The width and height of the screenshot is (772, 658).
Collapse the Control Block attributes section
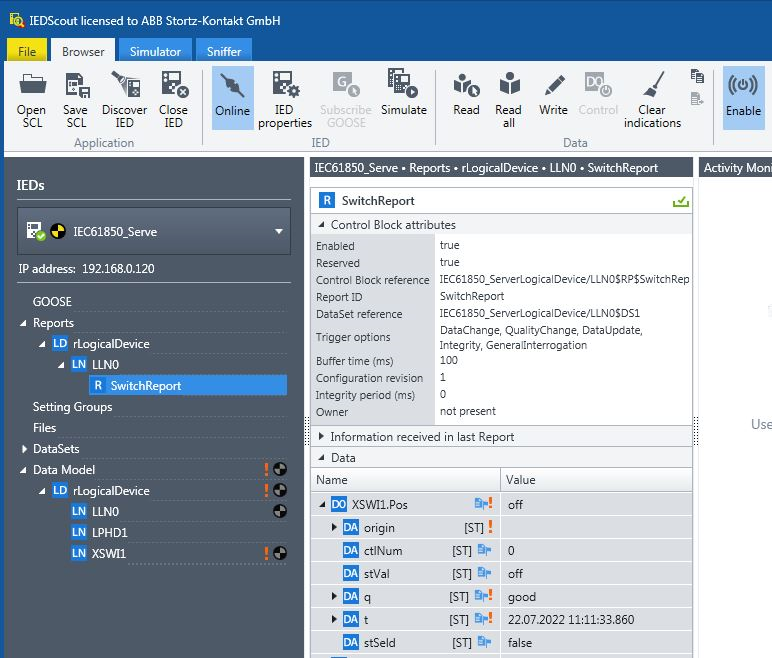[321, 225]
